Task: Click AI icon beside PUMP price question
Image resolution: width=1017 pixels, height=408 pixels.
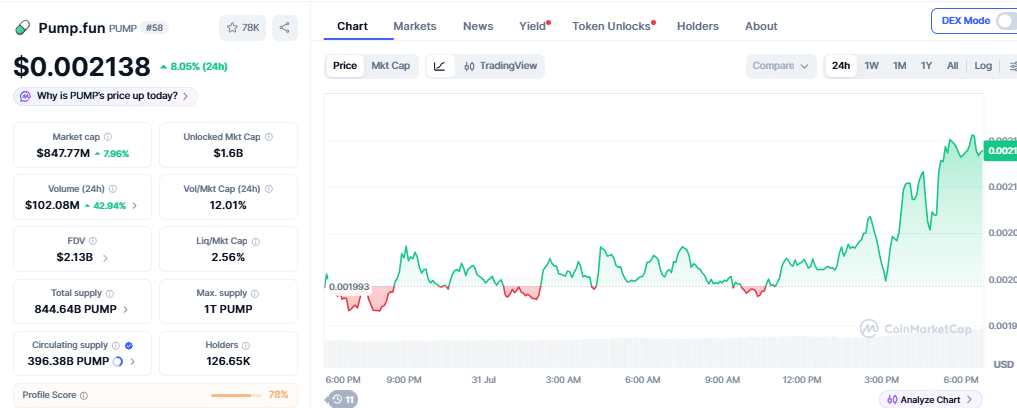Action: tap(25, 96)
